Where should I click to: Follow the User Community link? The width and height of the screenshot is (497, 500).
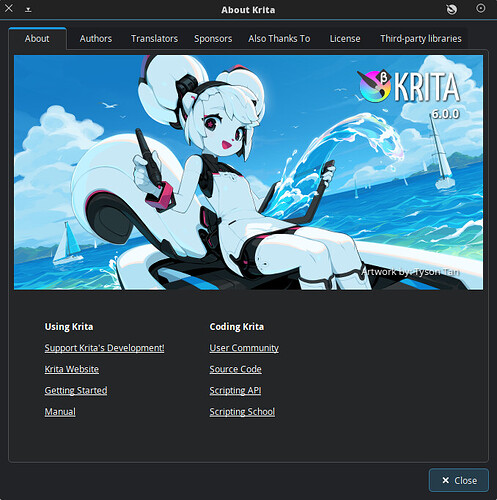click(244, 348)
